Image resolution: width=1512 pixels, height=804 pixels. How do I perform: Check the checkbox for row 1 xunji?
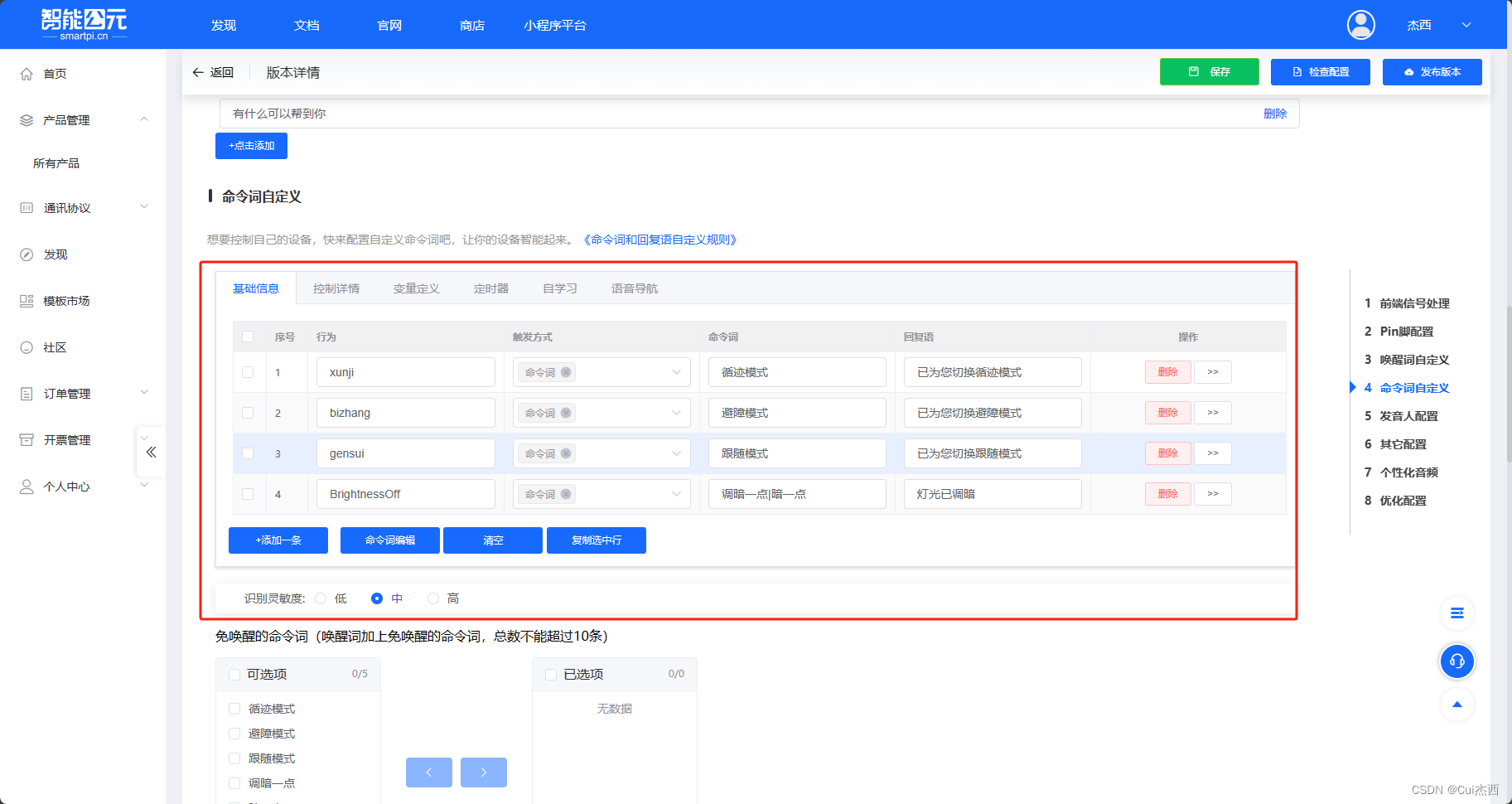point(248,372)
